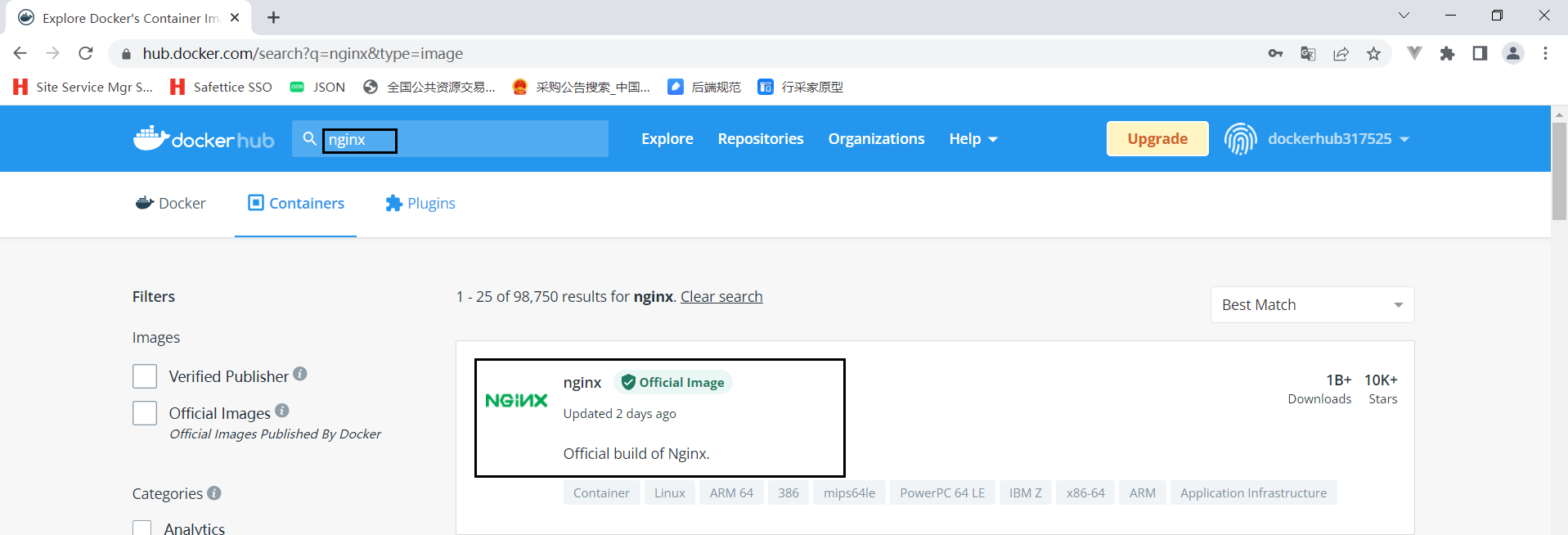Open the tab search chevron
The width and height of the screenshot is (1568, 535).
[x=1404, y=15]
